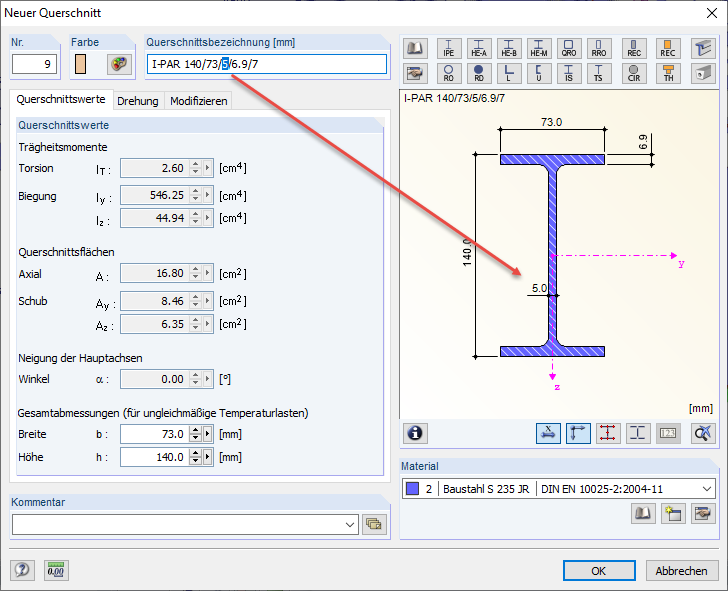This screenshot has height=591, width=728.
Task: Open the arrow menu beside Iy value
Action: [208, 195]
